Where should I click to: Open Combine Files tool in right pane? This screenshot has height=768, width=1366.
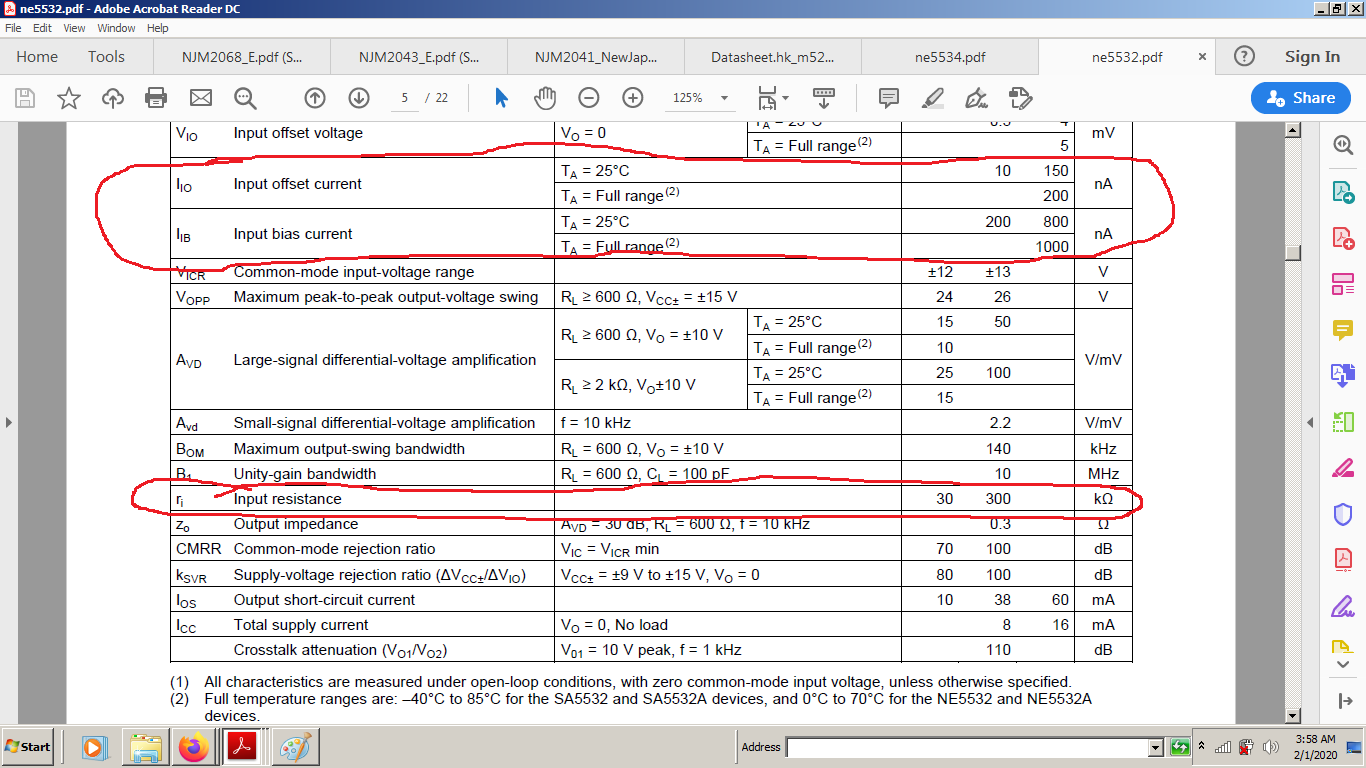click(x=1342, y=376)
